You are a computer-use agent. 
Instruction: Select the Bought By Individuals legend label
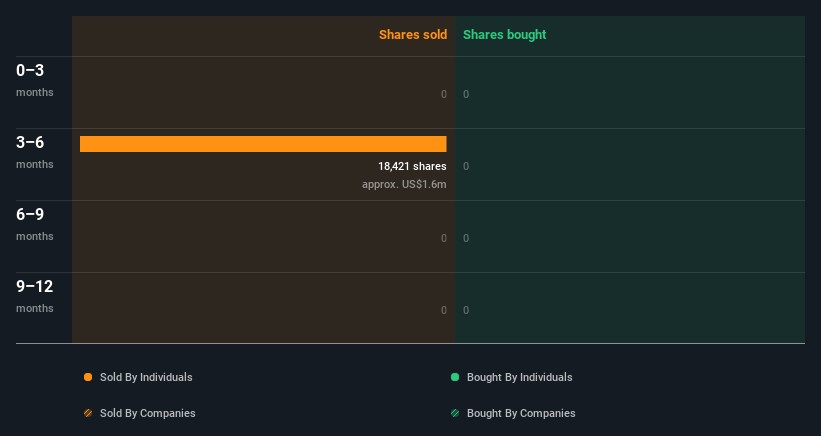pos(519,377)
